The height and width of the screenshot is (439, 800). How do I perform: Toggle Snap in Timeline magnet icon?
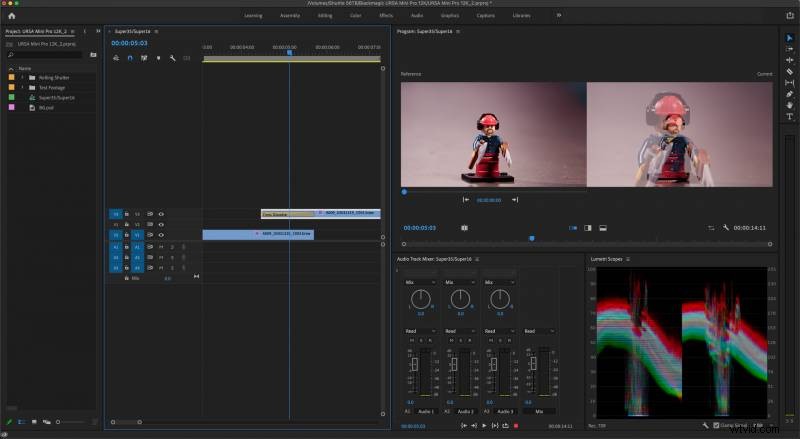[130, 58]
